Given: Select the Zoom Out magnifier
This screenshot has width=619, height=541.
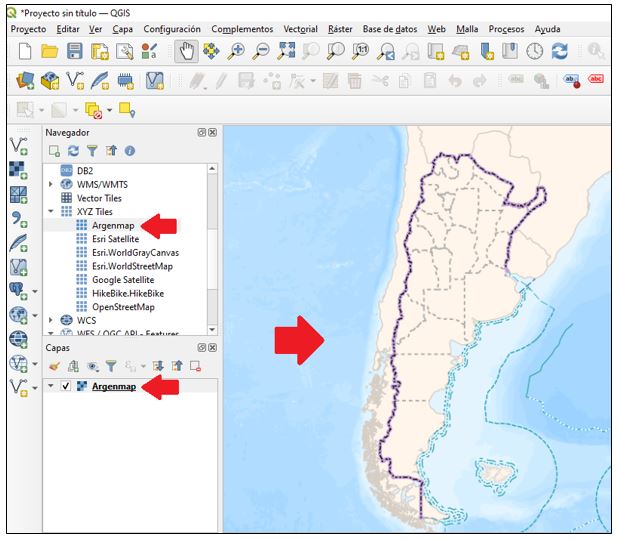Looking at the screenshot, I should (261, 52).
